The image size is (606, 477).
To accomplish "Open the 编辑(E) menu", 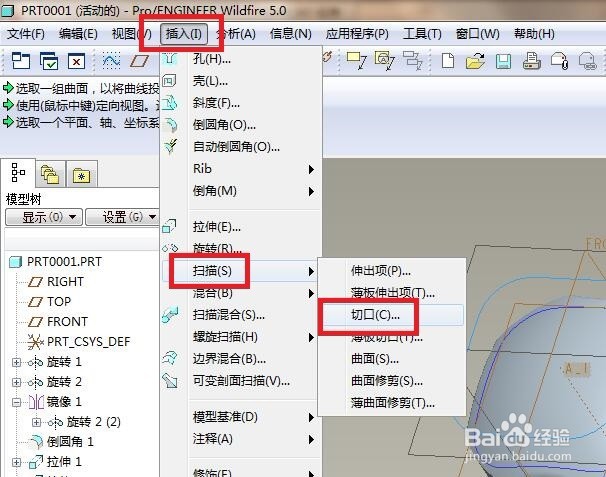I will point(78,34).
